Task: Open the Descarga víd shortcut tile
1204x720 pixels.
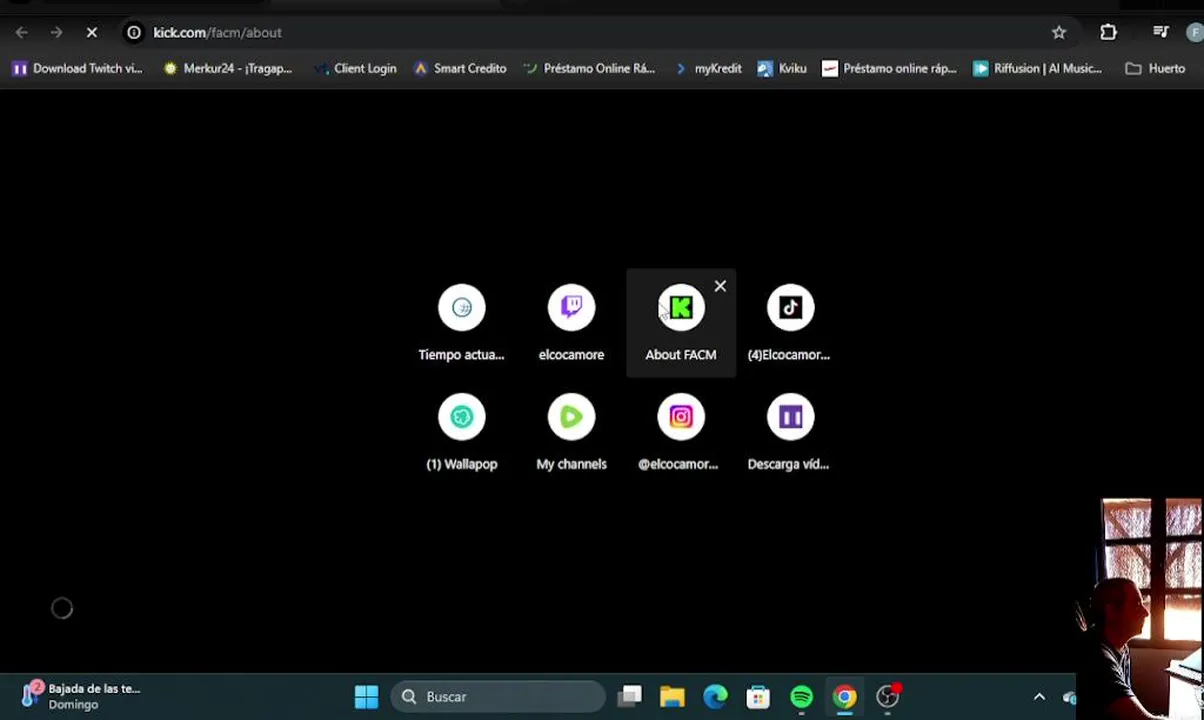Action: 790,433
